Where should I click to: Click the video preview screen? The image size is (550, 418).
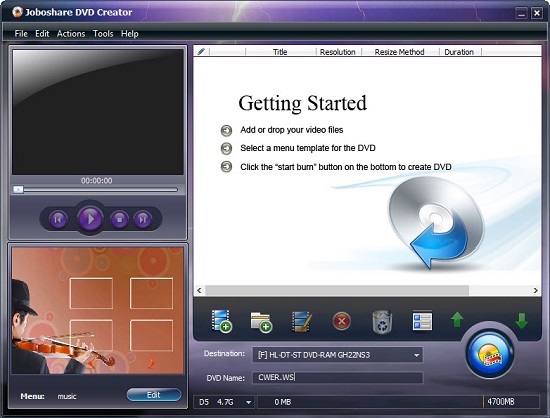pos(98,112)
